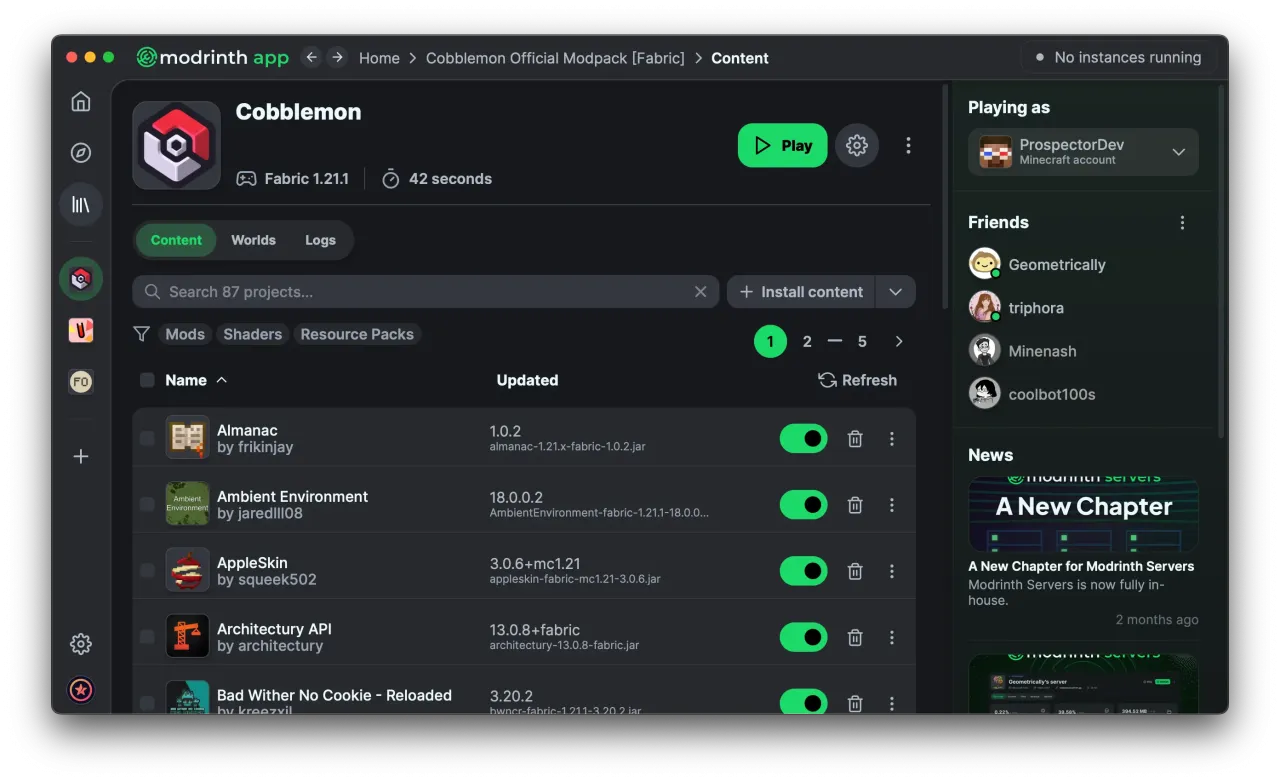Toggle off the Architectury API mod
The height and width of the screenshot is (782, 1280).
point(804,637)
